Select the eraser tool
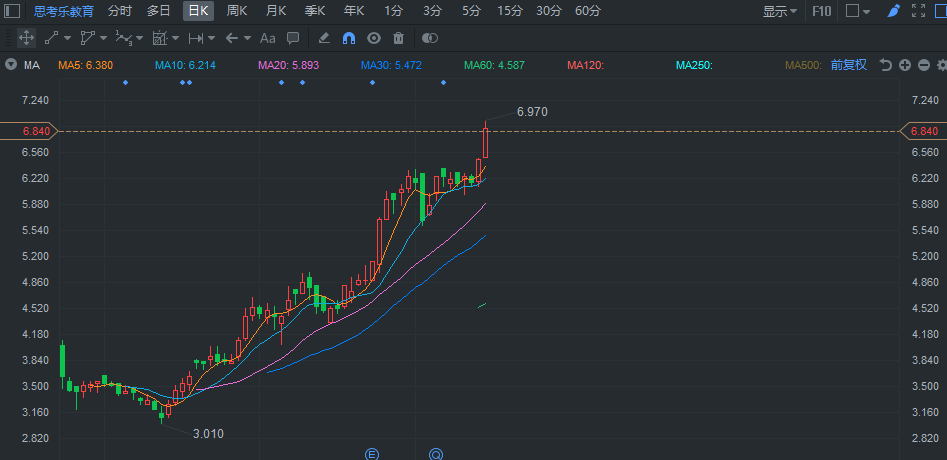This screenshot has height=460, width=947. (x=324, y=38)
